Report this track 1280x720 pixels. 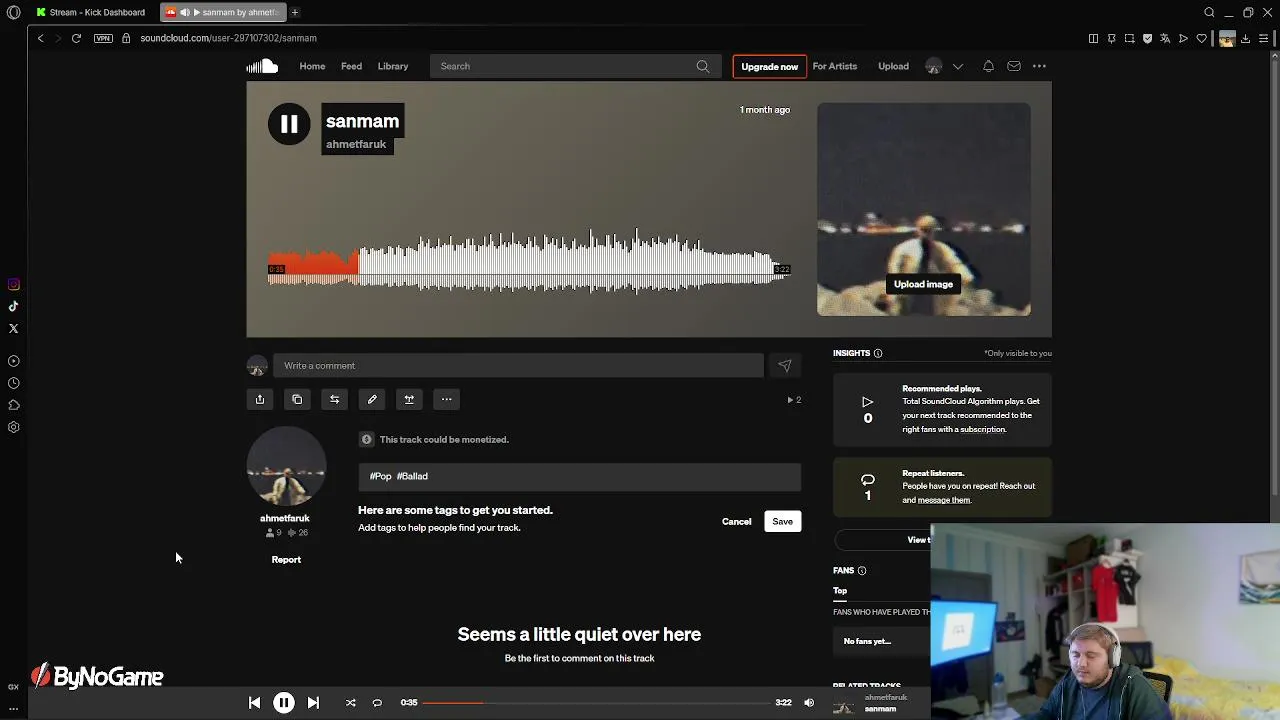pyautogui.click(x=286, y=560)
